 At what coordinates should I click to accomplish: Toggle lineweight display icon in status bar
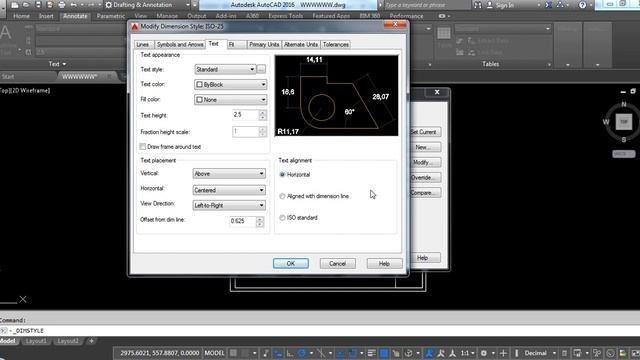(x=371, y=353)
